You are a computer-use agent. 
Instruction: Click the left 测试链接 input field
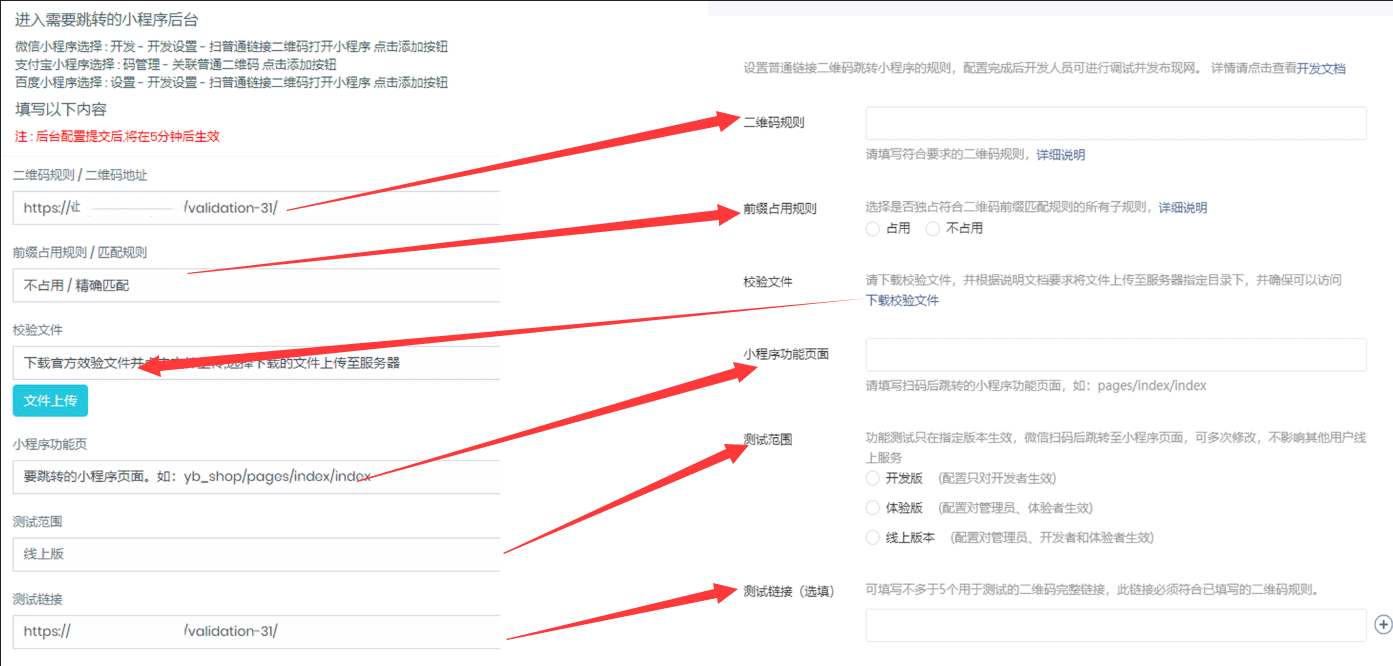pyautogui.click(x=256, y=631)
